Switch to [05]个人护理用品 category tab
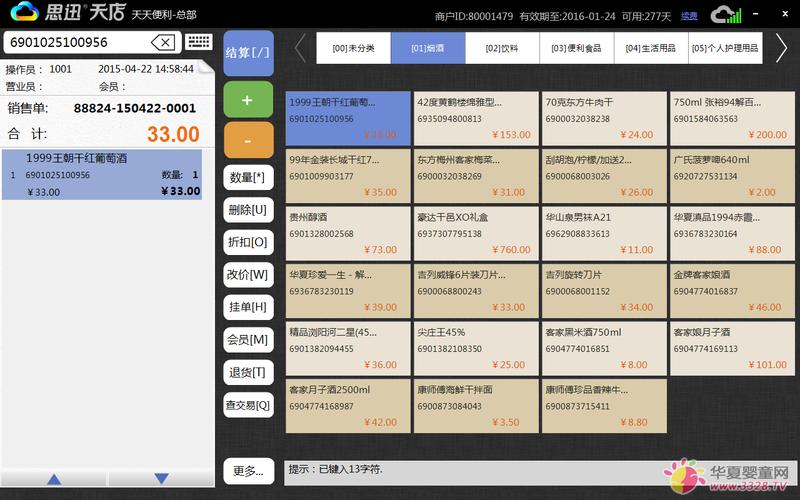 pos(726,48)
